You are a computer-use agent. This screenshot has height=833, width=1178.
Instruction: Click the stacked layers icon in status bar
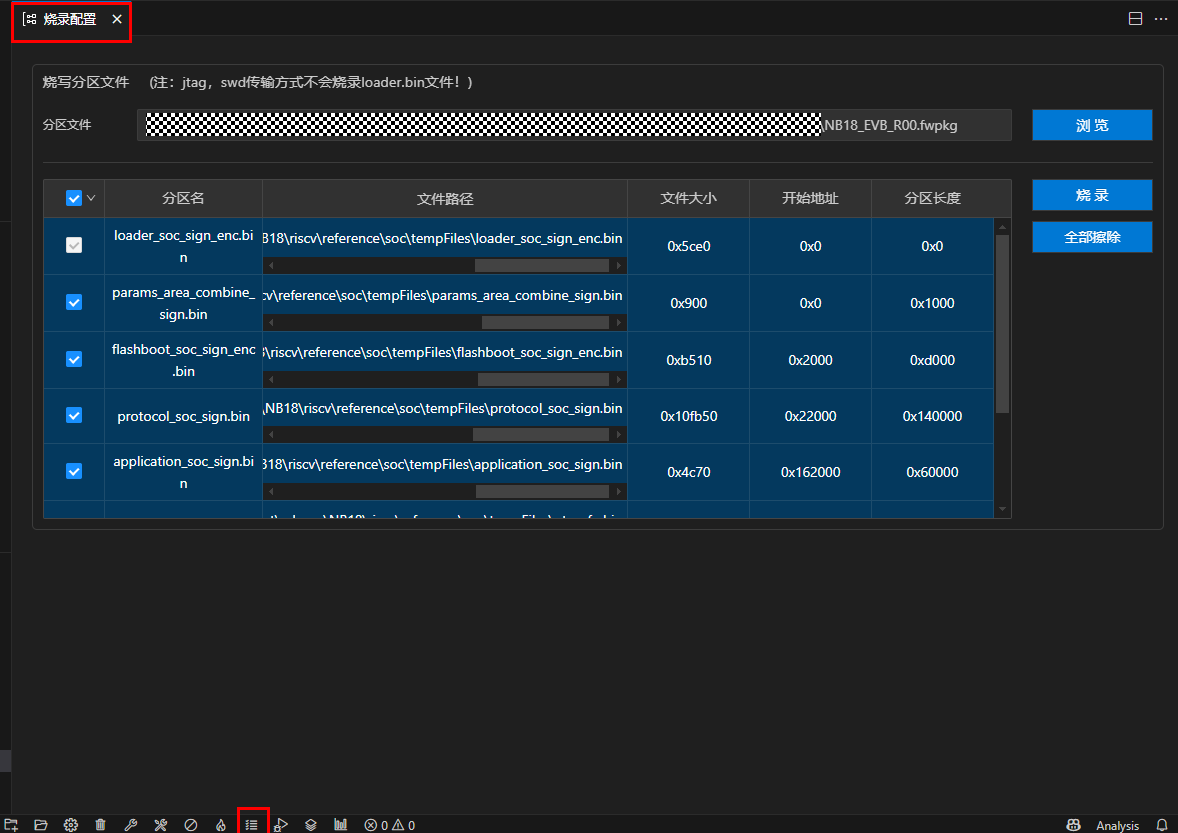coord(311,825)
